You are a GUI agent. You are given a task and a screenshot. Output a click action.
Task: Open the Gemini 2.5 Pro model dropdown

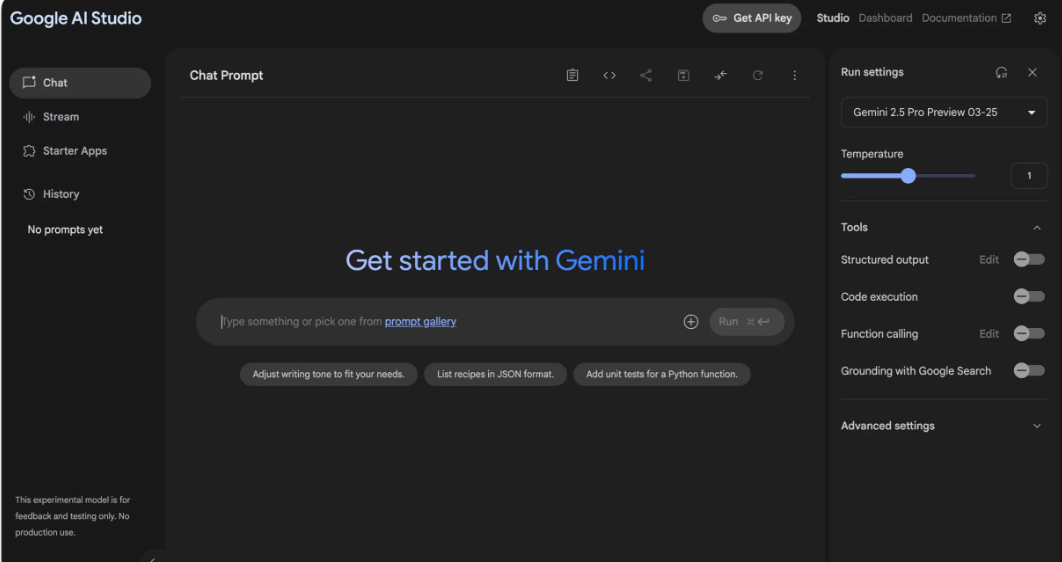[x=943, y=112]
